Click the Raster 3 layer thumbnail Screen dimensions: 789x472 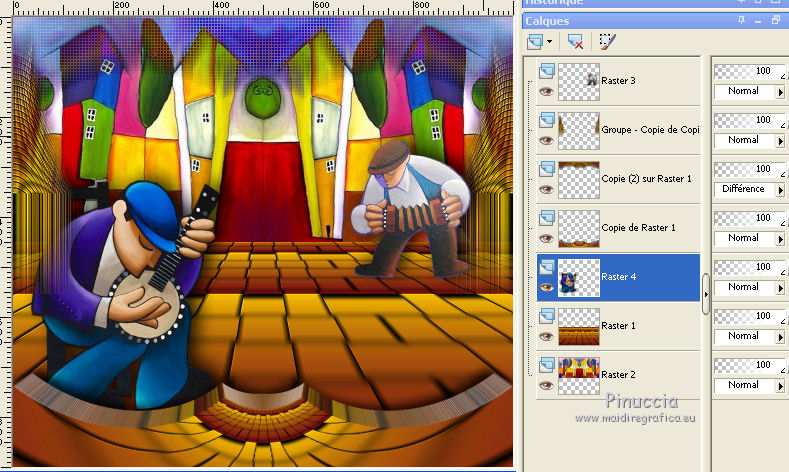(579, 82)
